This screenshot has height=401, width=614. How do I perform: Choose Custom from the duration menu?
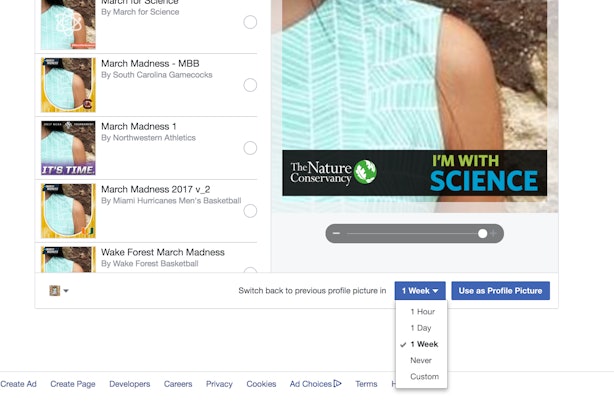[x=424, y=377]
